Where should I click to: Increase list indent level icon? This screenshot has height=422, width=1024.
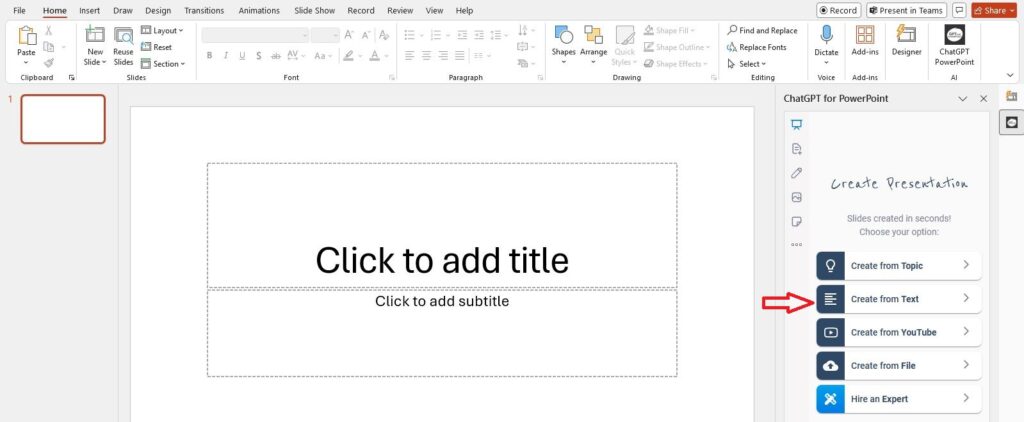pos(479,35)
